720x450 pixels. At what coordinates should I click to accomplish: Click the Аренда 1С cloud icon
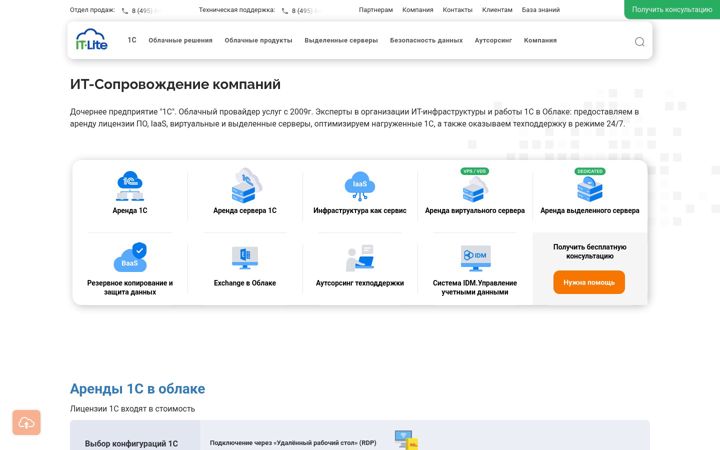point(130,186)
